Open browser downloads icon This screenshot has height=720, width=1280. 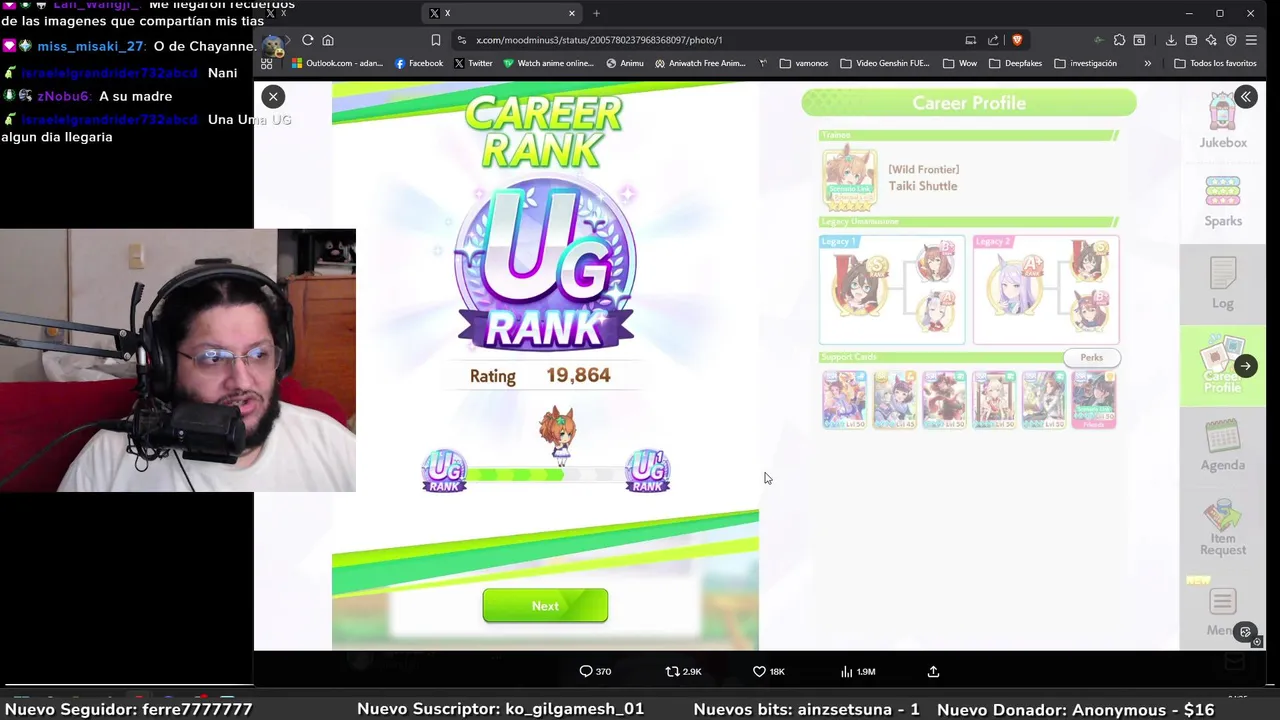coord(1171,40)
